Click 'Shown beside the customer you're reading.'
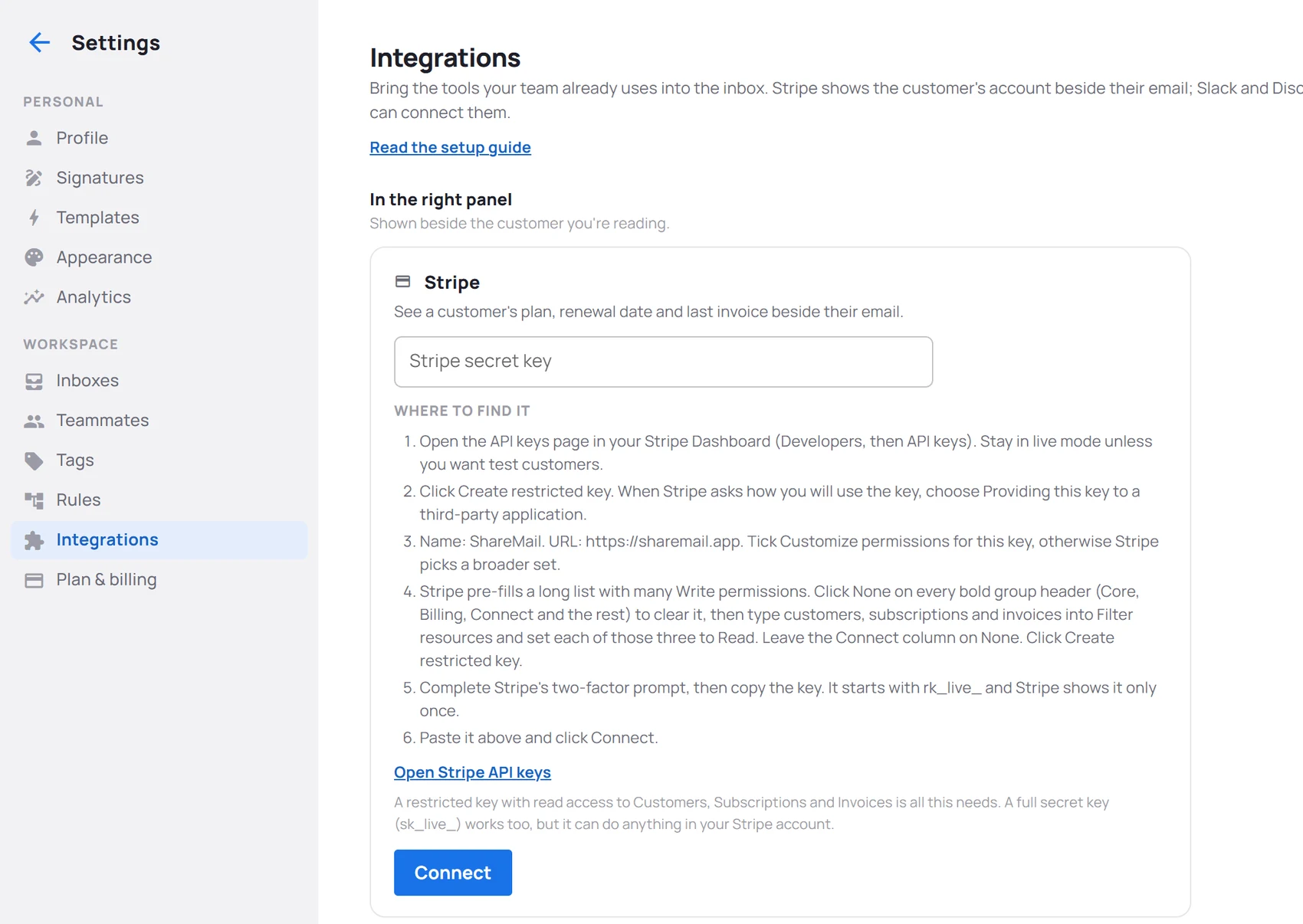Screen dimensions: 1303x924 tap(520, 224)
